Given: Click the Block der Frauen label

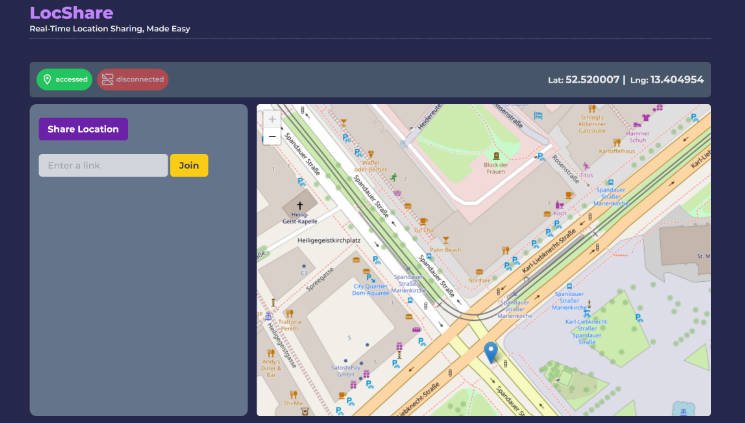Looking at the screenshot, I should tap(496, 168).
